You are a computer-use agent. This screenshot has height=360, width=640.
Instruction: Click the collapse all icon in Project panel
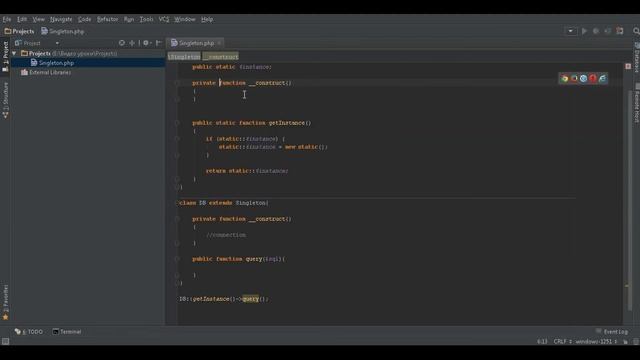(132, 43)
